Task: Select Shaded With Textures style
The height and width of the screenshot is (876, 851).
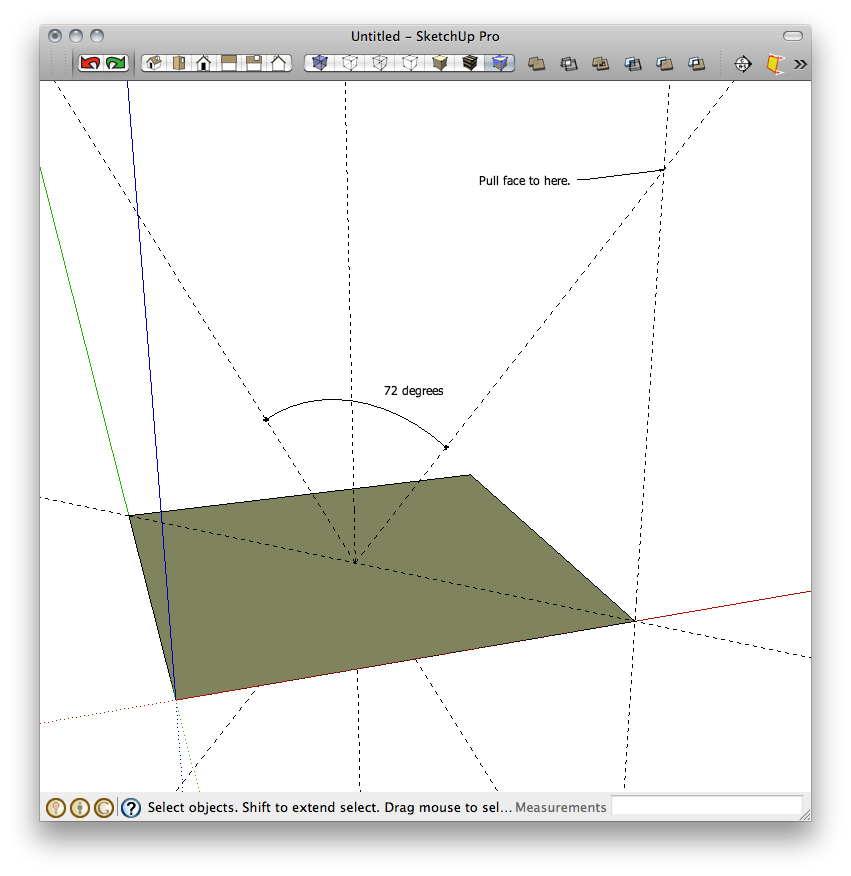Action: point(470,63)
